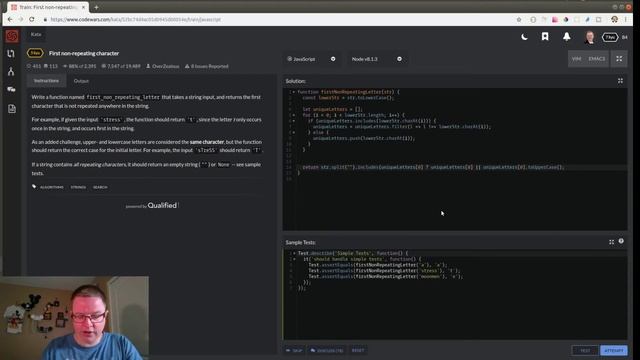
Task: Click the fullscreen icon beside EMACS
Action: pyautogui.click(x=619, y=59)
